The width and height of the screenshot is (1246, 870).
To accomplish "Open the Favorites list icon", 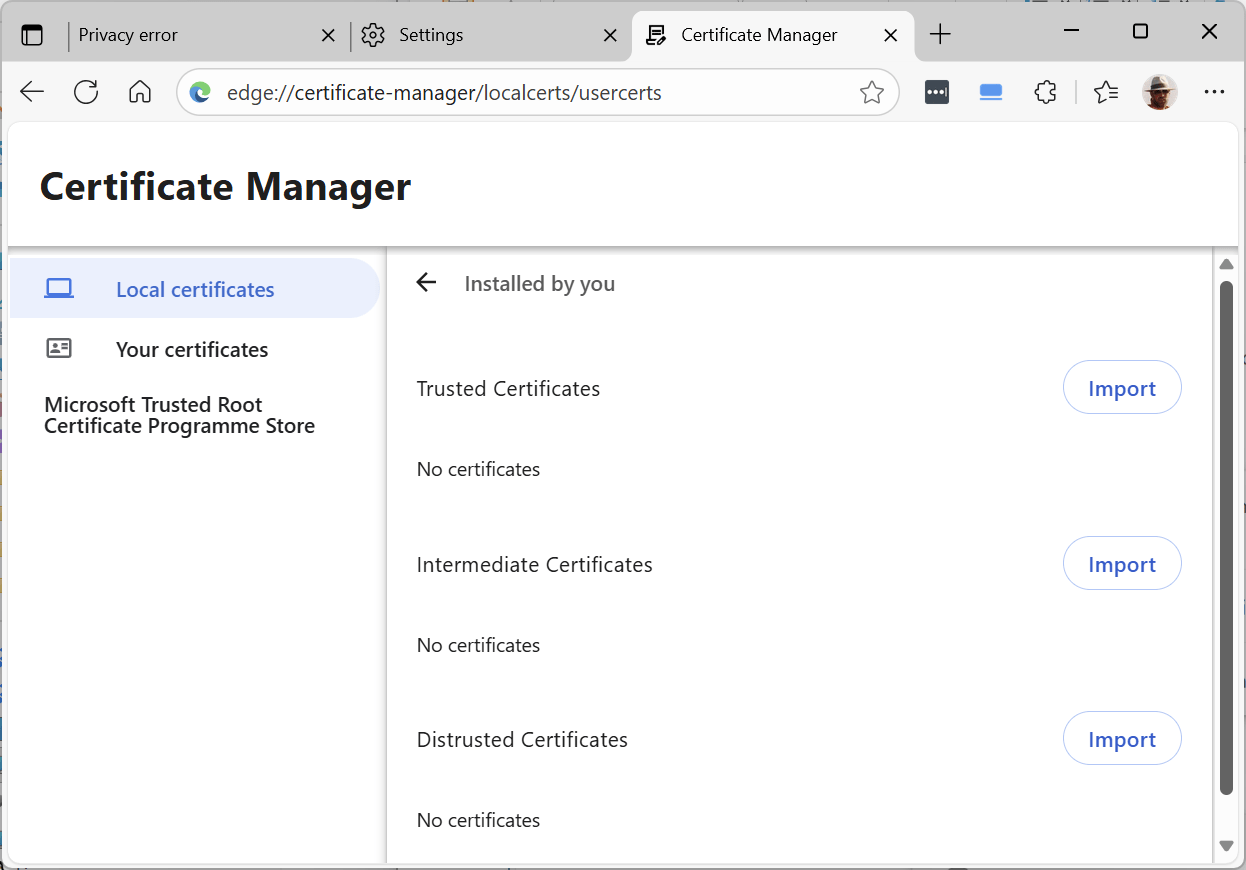I will click(x=1105, y=93).
